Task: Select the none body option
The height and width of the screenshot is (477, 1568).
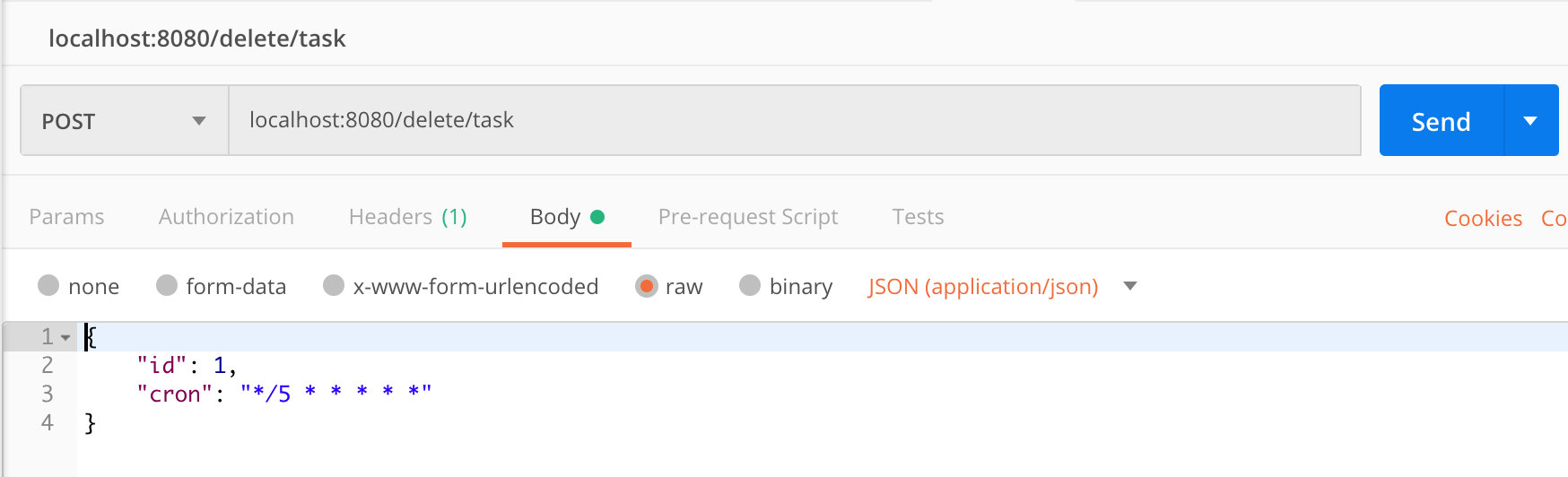Action: tap(48, 285)
